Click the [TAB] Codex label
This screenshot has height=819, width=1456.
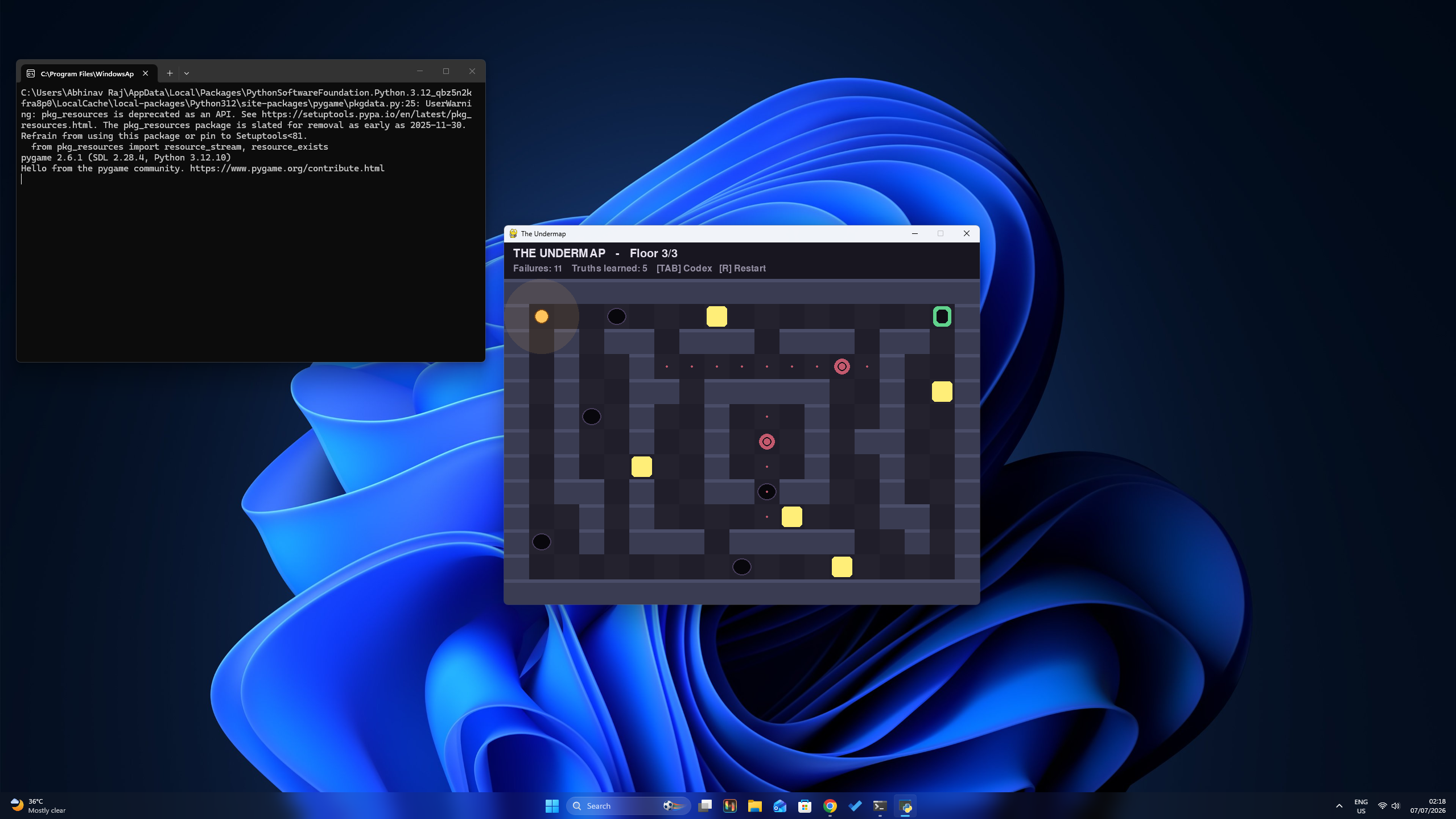pos(684,269)
